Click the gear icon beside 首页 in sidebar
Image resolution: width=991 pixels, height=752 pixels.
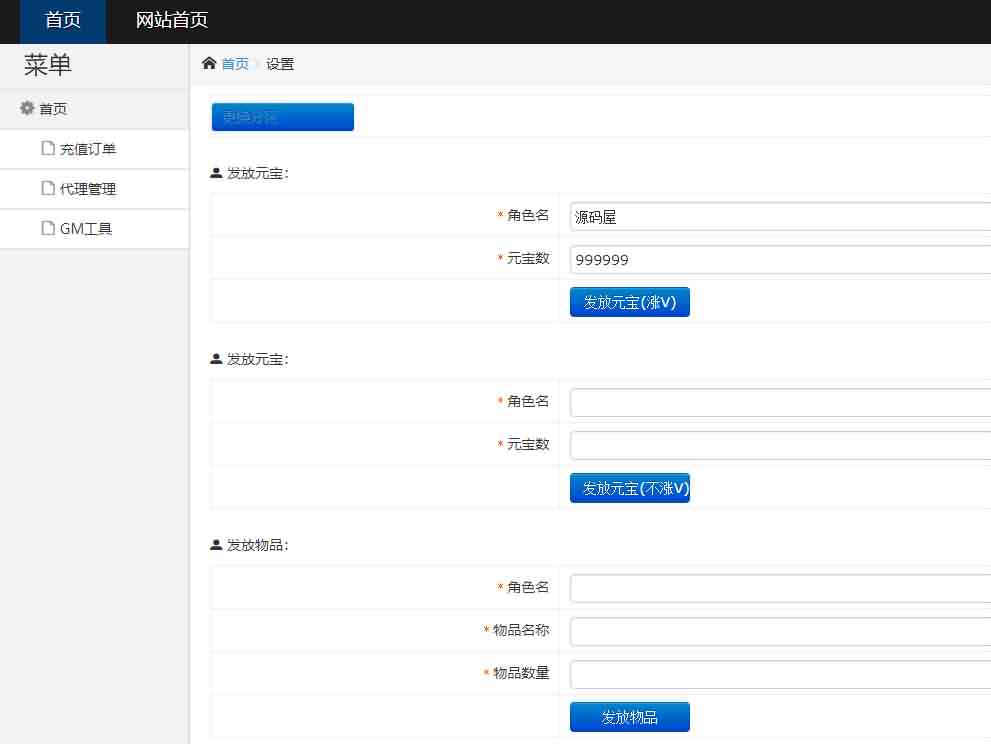coord(27,108)
